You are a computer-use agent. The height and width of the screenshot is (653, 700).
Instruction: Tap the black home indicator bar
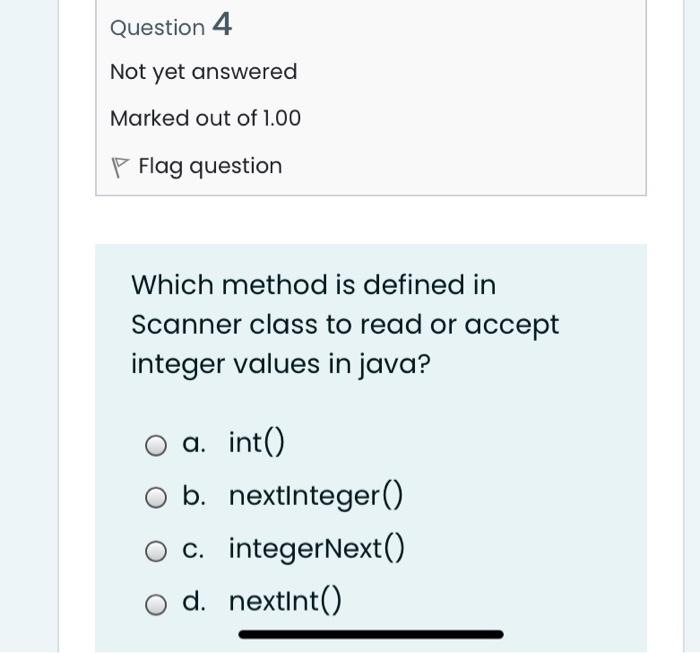370,634
